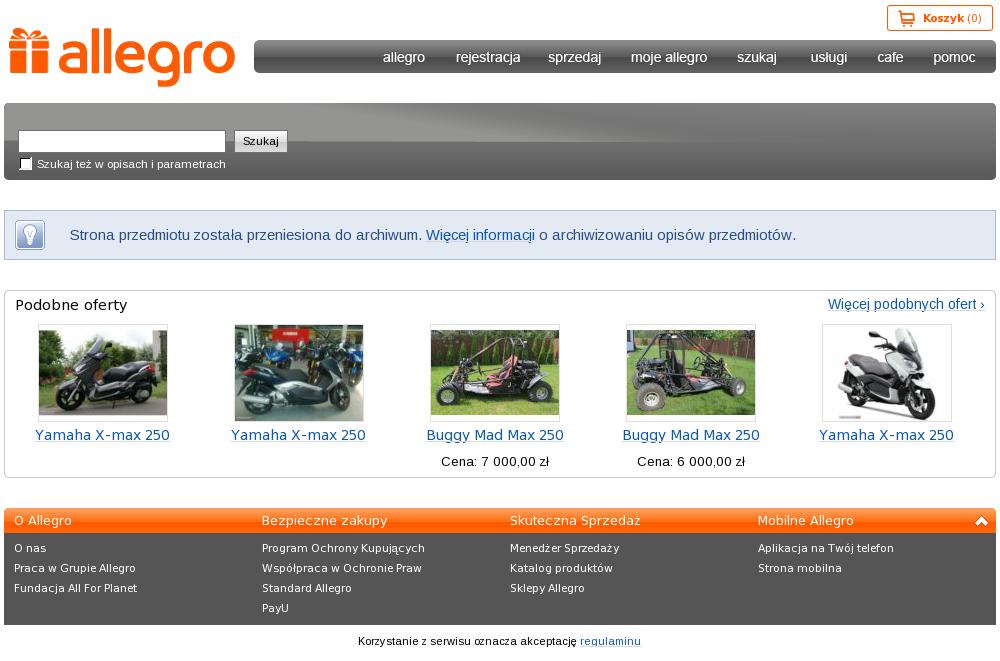This screenshot has height=661, width=1000.
Task: Click the Mobilne Allegro footer heading
Action: tap(805, 521)
